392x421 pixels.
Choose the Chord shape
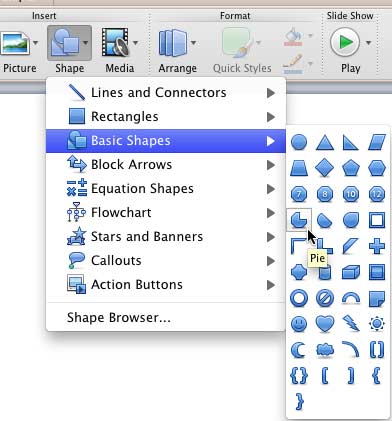pos(325,220)
